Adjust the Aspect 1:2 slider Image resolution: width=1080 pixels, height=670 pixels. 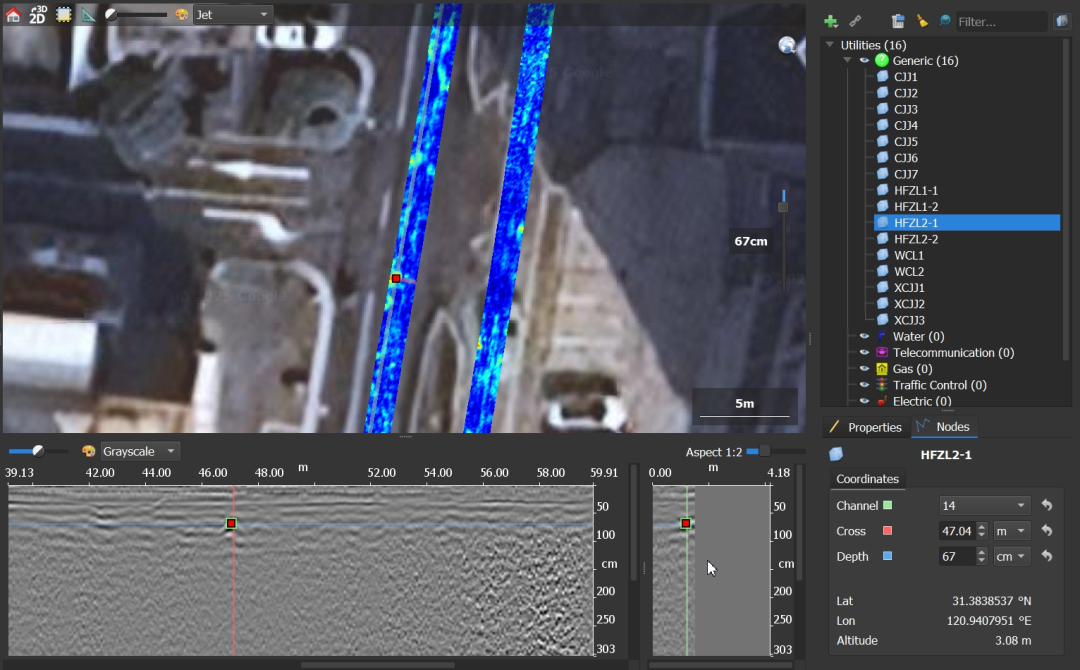765,452
